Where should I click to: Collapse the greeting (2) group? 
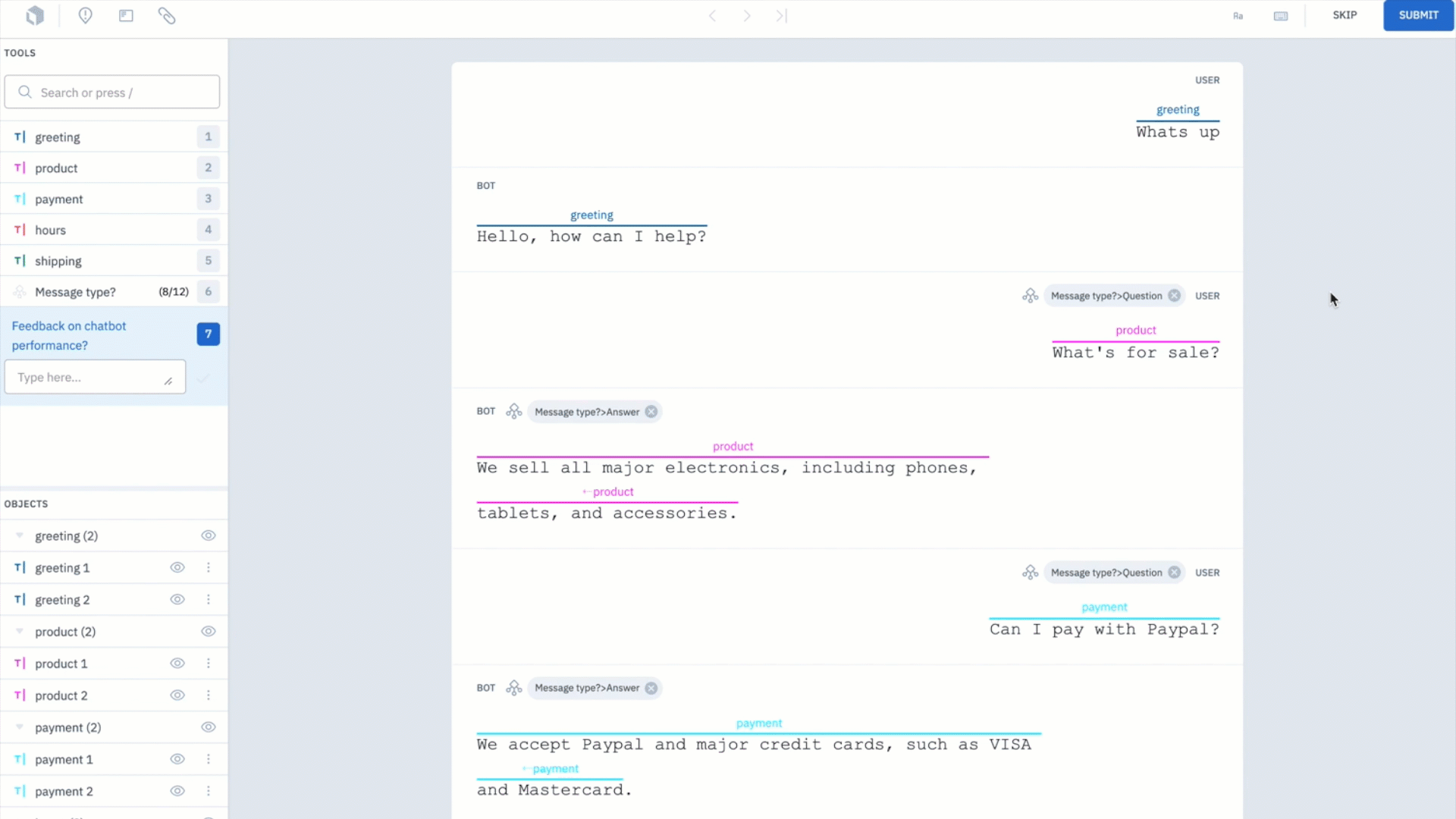point(20,536)
